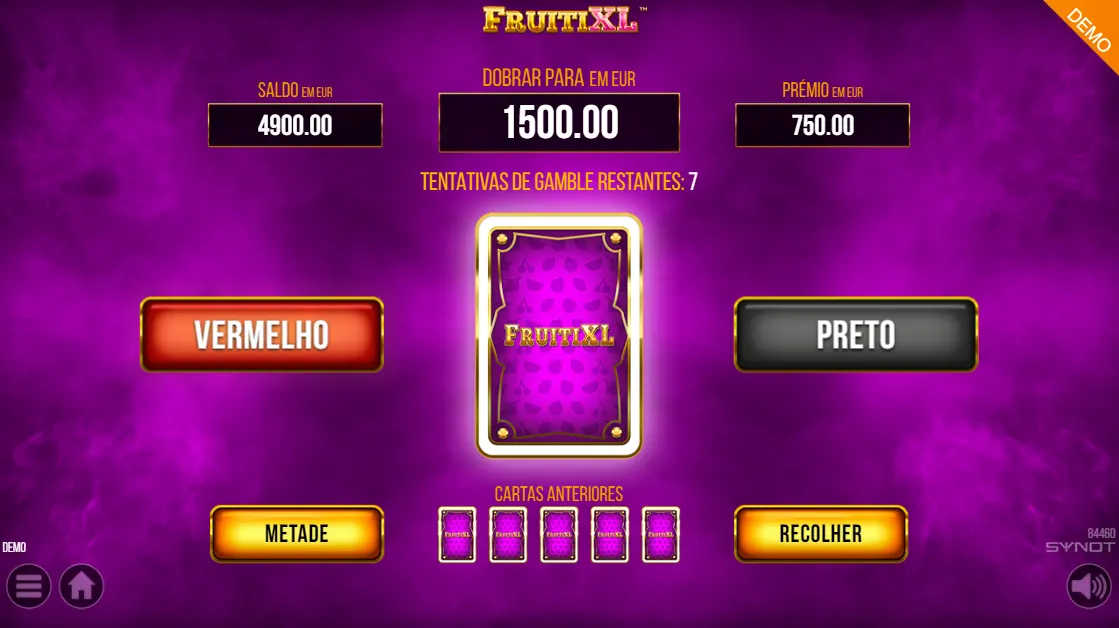This screenshot has height=628, width=1119.
Task: Select the fourth previous card thumbnail
Action: [610, 535]
